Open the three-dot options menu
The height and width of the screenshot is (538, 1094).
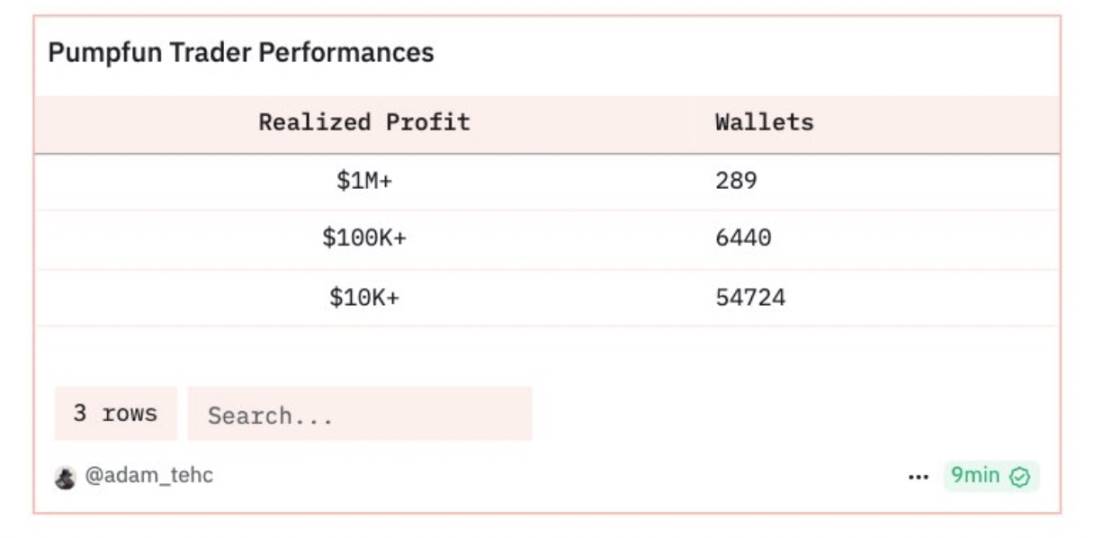click(918, 477)
